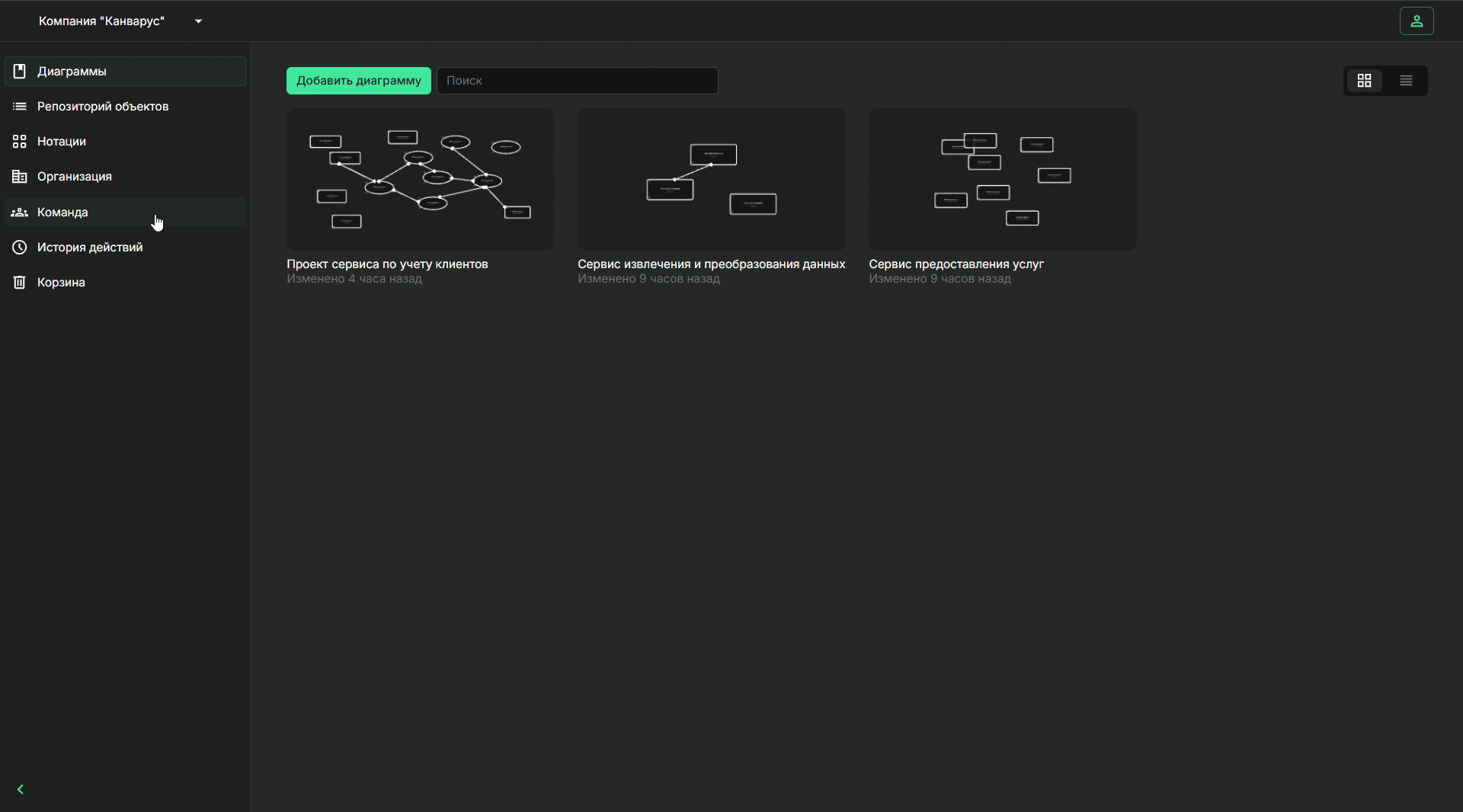Collapse the sidebar with the chevron
Image resolution: width=1463 pixels, height=812 pixels.
[21, 789]
